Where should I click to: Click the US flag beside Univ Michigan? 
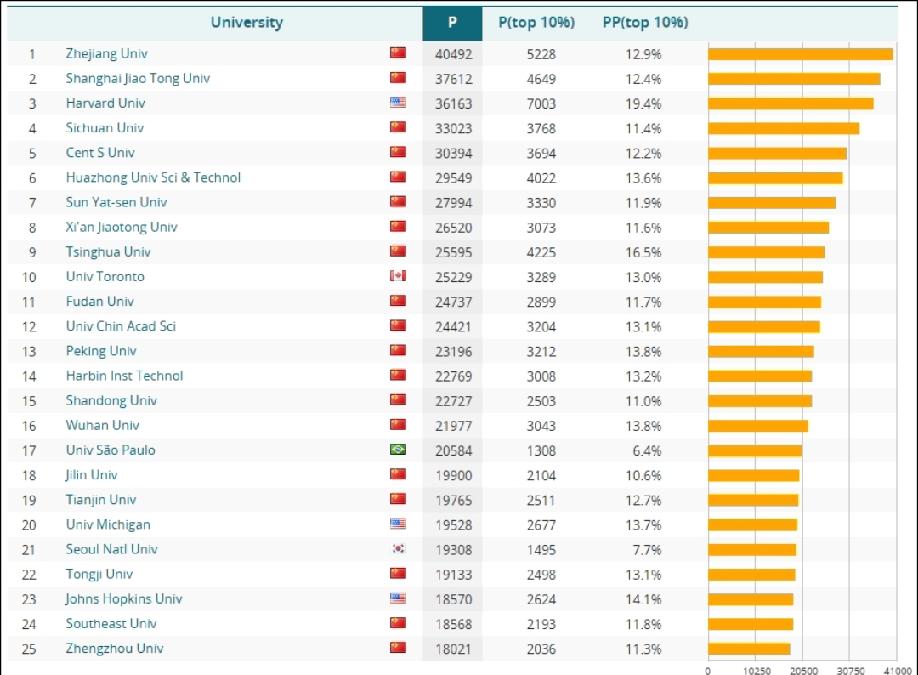pos(398,524)
